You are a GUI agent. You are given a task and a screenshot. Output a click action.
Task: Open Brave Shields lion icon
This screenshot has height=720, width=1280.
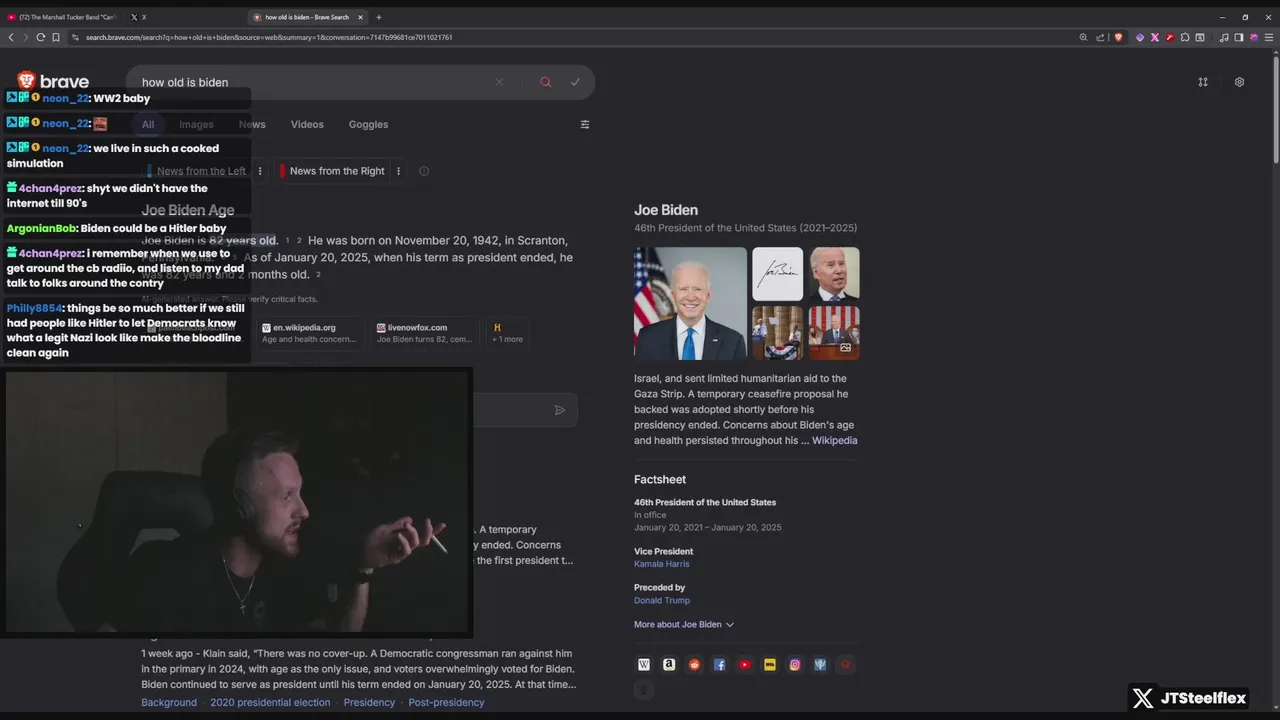(x=1118, y=37)
